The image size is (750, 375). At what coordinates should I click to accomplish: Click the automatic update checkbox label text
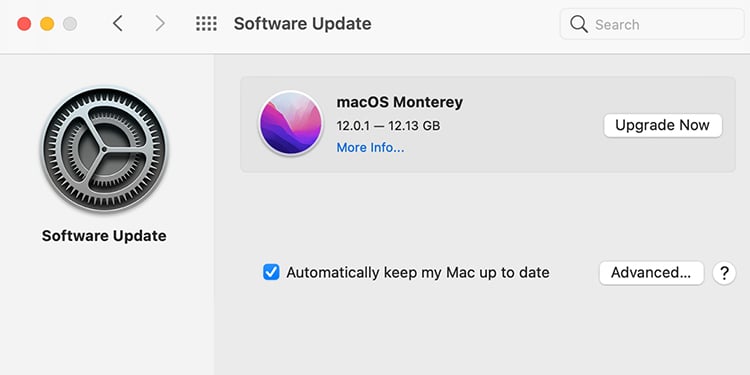(x=418, y=273)
